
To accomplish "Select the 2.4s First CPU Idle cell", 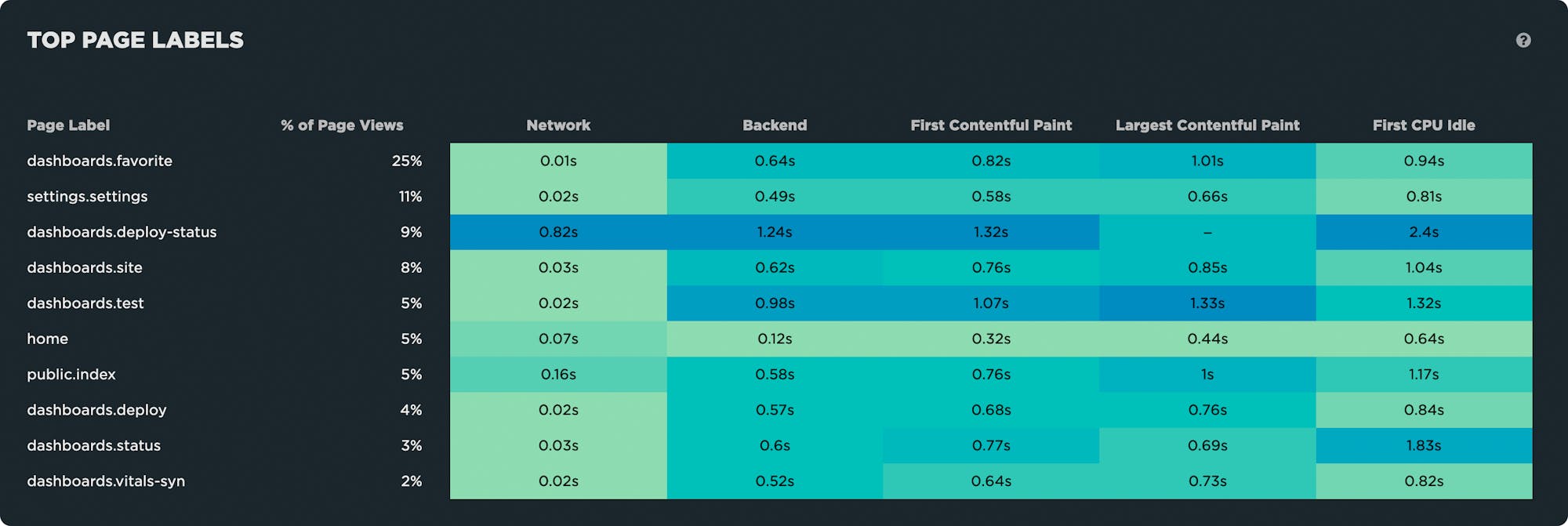I will pos(1424,232).
